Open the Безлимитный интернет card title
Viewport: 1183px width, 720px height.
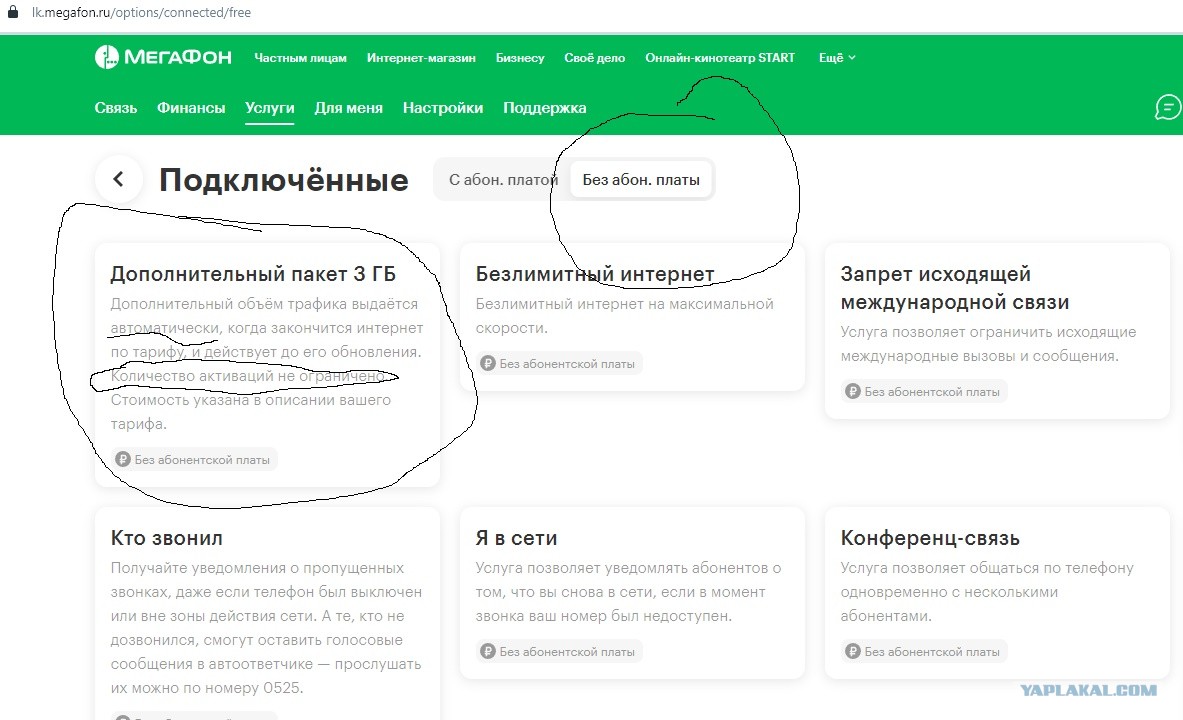pyautogui.click(x=595, y=274)
